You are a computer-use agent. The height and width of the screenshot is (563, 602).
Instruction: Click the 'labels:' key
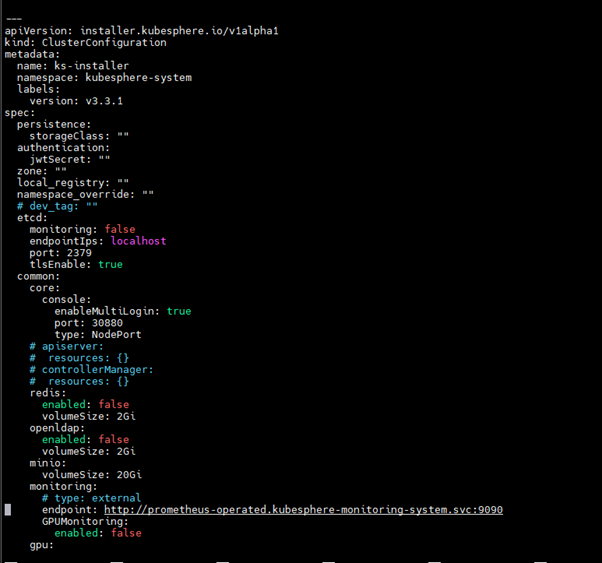click(38, 89)
